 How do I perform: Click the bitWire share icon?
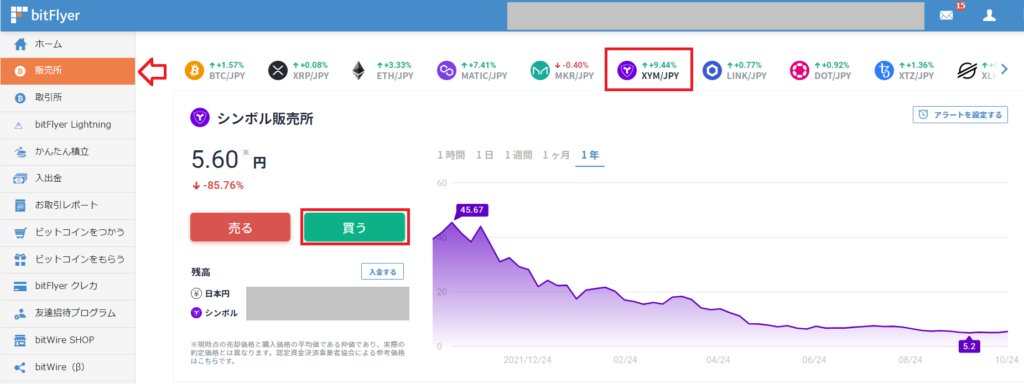click(20, 367)
